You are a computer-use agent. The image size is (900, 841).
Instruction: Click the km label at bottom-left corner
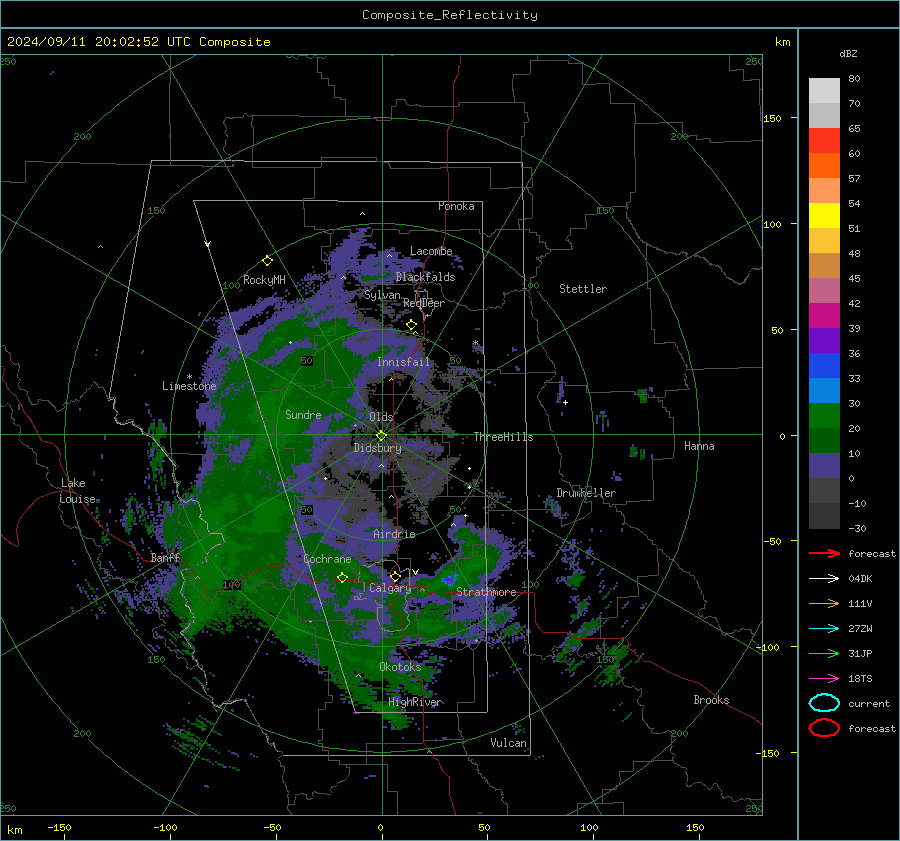coord(14,830)
